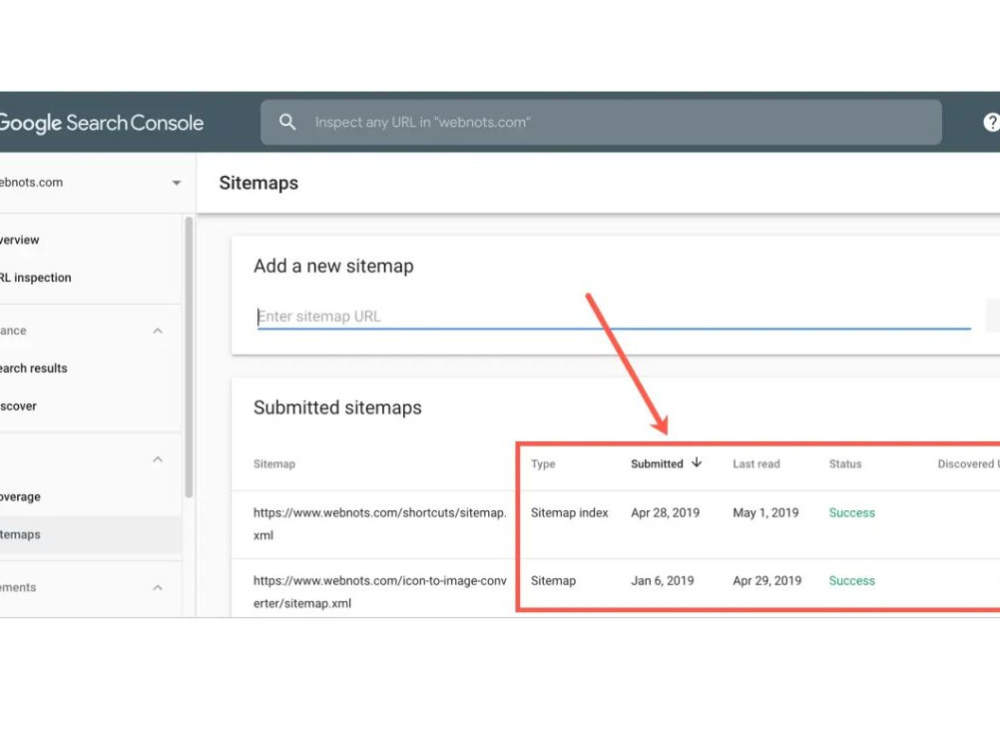Viewport: 1000px width, 750px height.
Task: Collapse the Enhancements section chevron
Action: click(158, 587)
